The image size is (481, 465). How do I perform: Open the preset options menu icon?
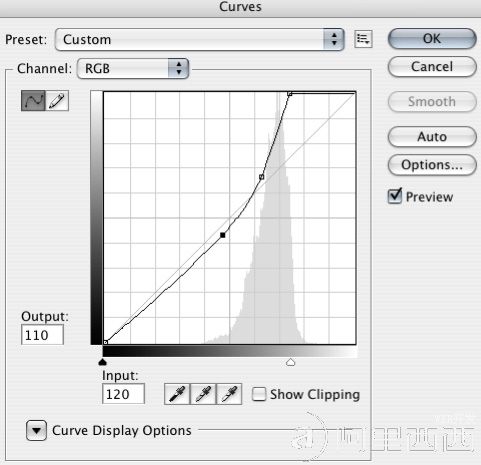tap(363, 39)
